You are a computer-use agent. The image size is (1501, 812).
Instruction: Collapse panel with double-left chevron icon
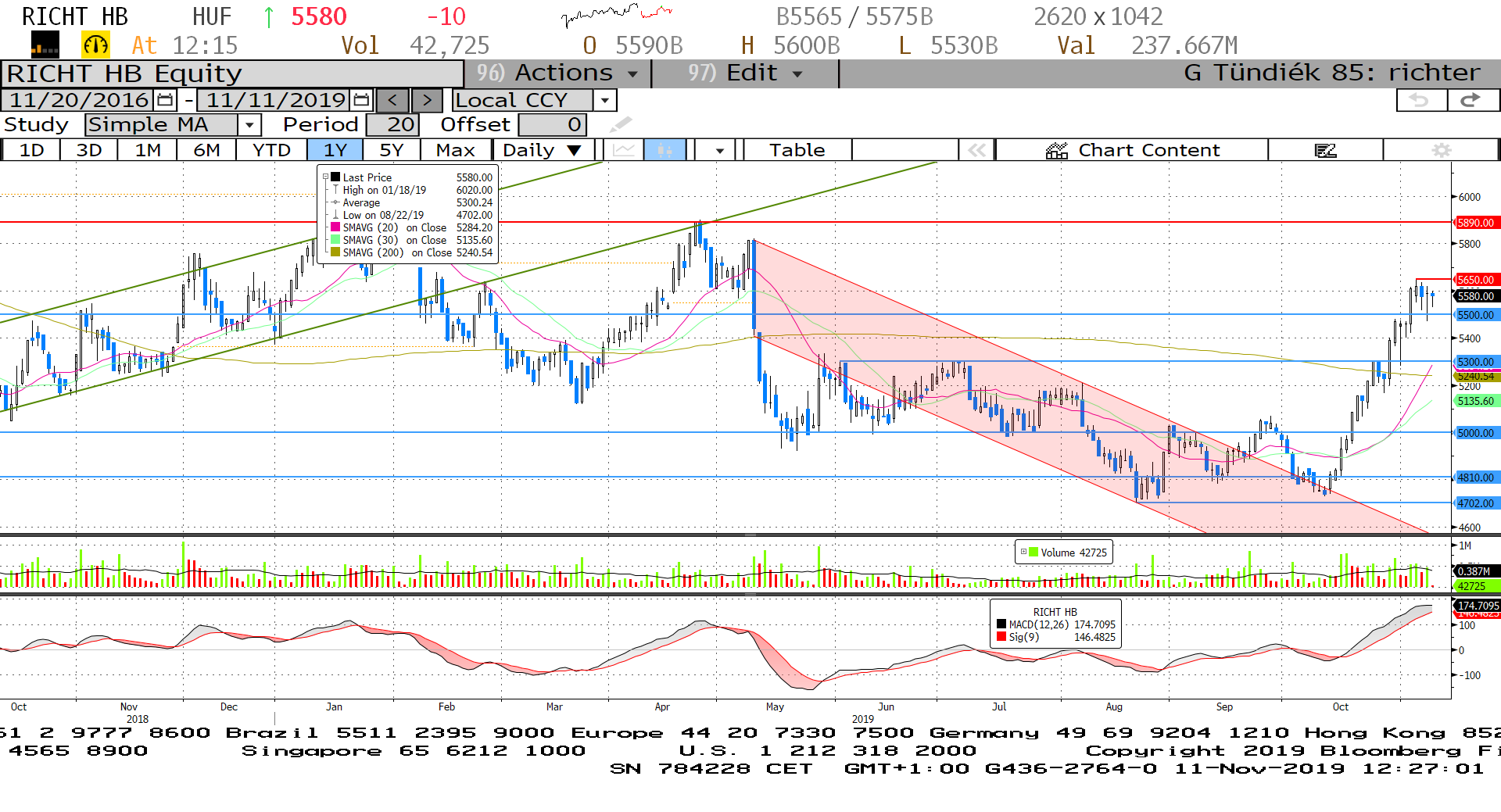pos(976,150)
